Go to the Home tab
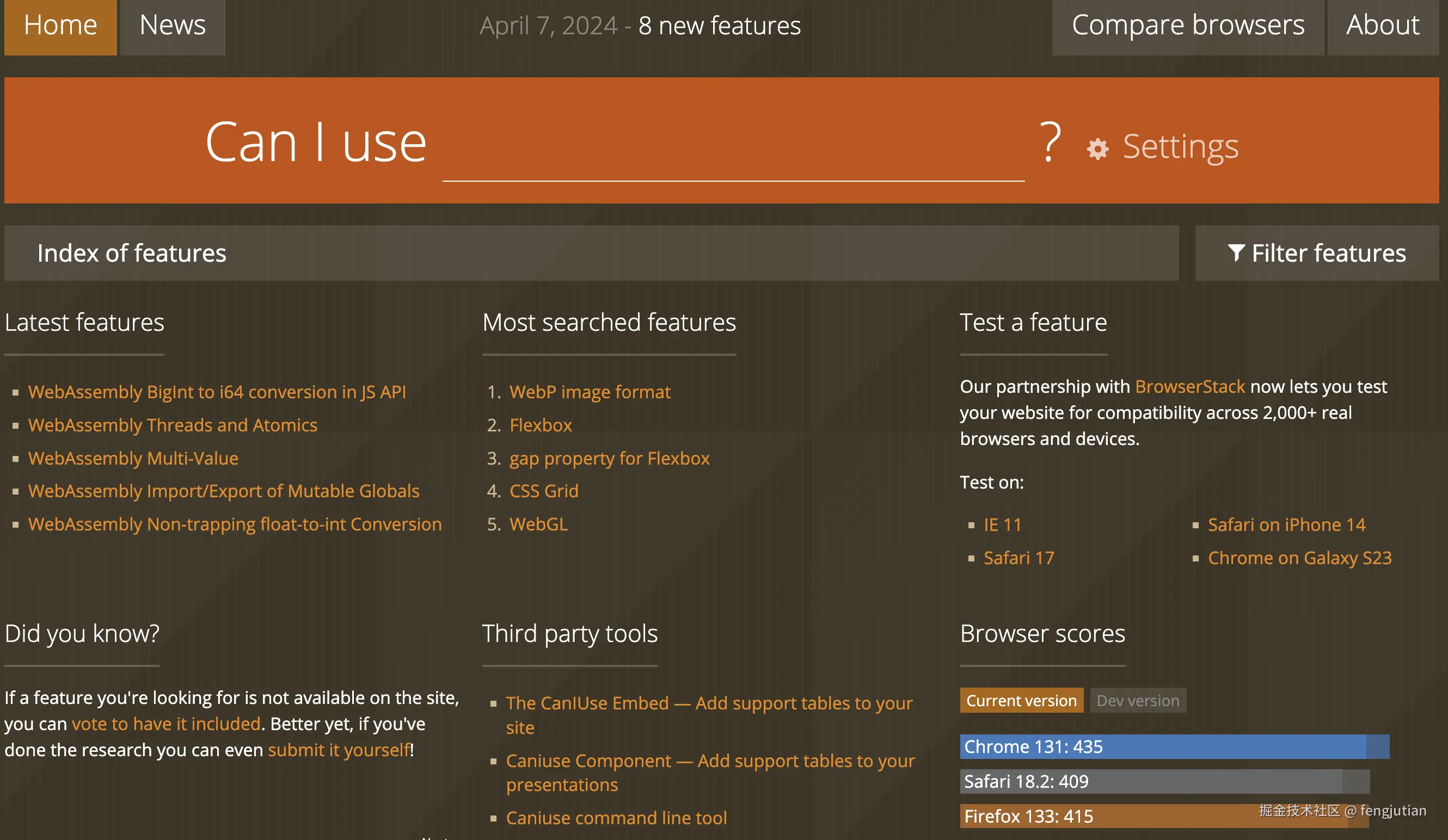This screenshot has width=1448, height=840. click(x=60, y=26)
